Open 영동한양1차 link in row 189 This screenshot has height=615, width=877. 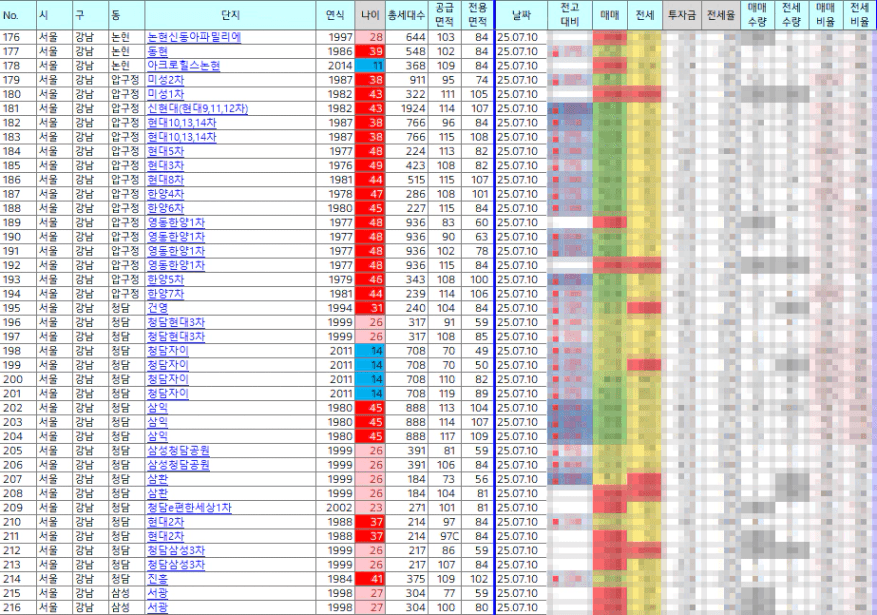click(176, 223)
